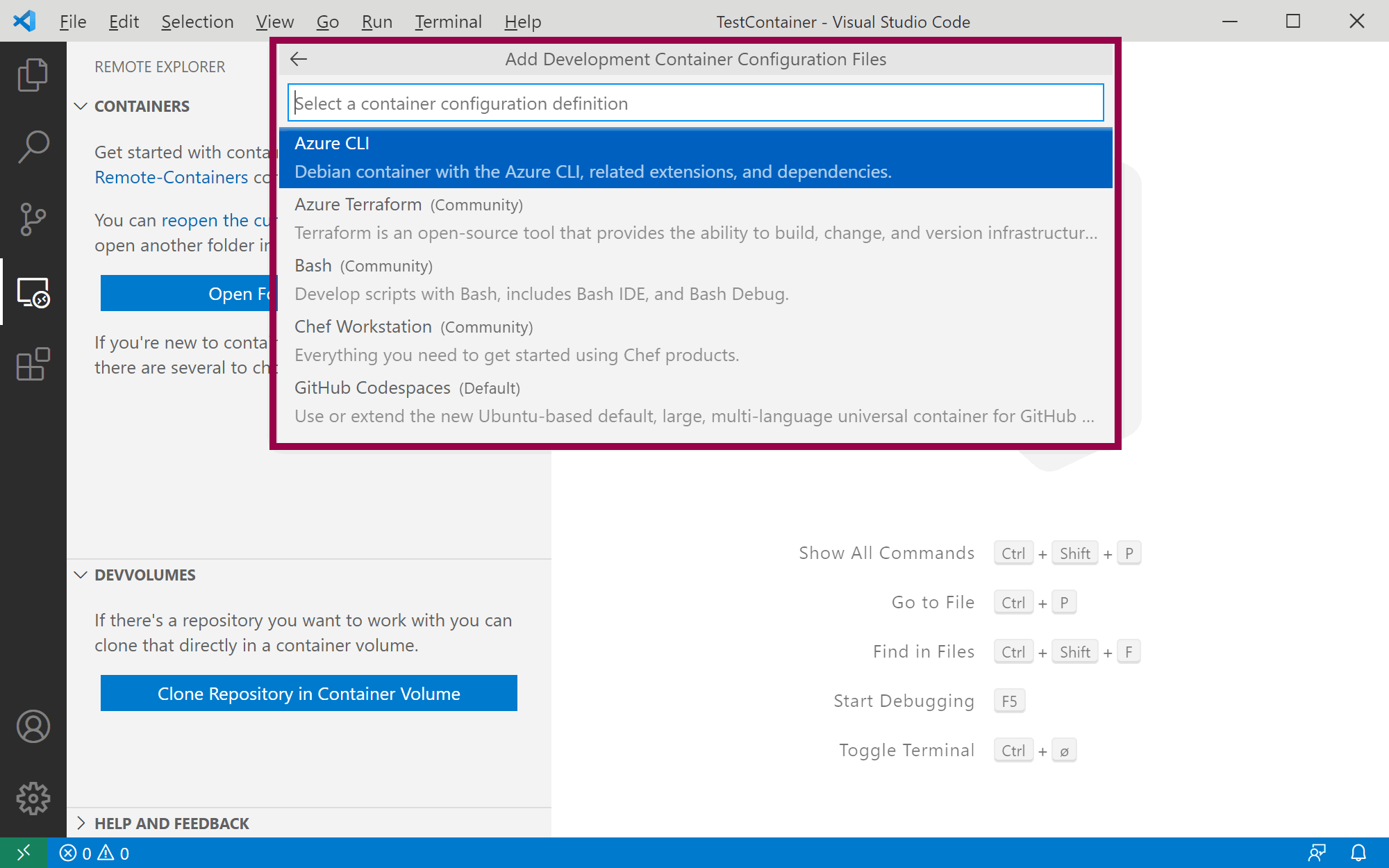Viewport: 1389px width, 868px height.
Task: Choose the Bash community definition
Action: (x=694, y=279)
